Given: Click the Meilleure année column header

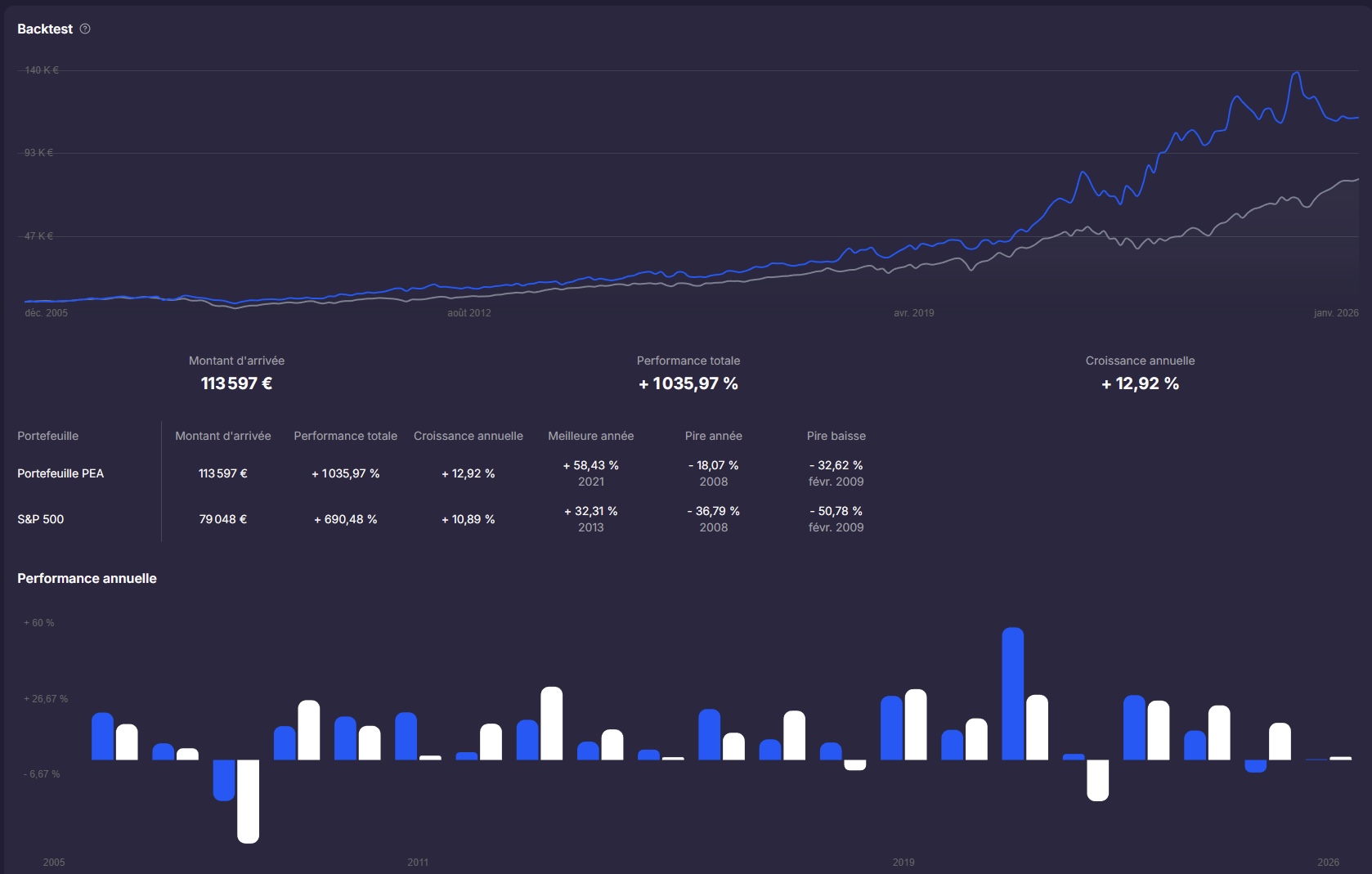Looking at the screenshot, I should click(x=590, y=436).
